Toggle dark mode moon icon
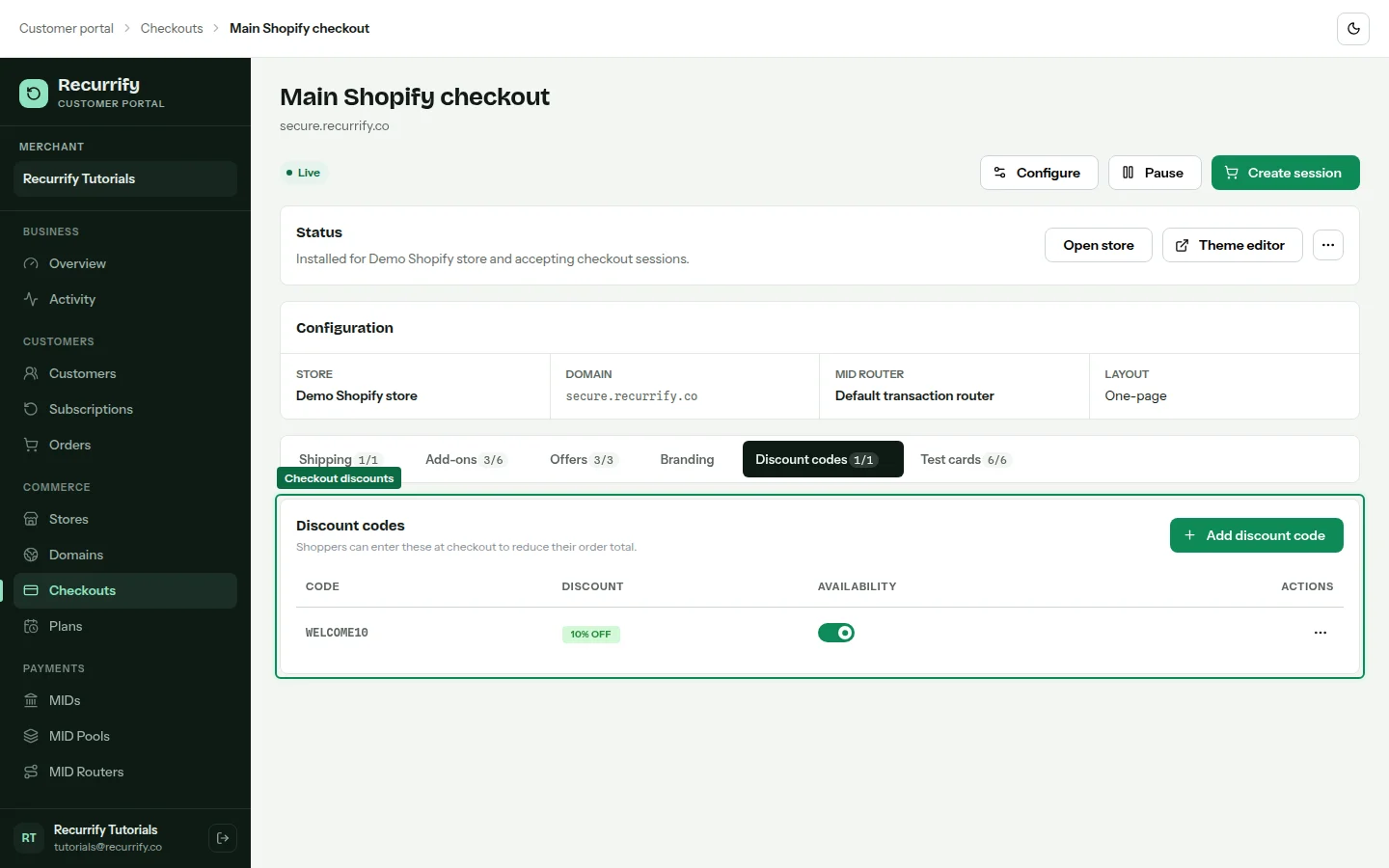 pos(1353,29)
